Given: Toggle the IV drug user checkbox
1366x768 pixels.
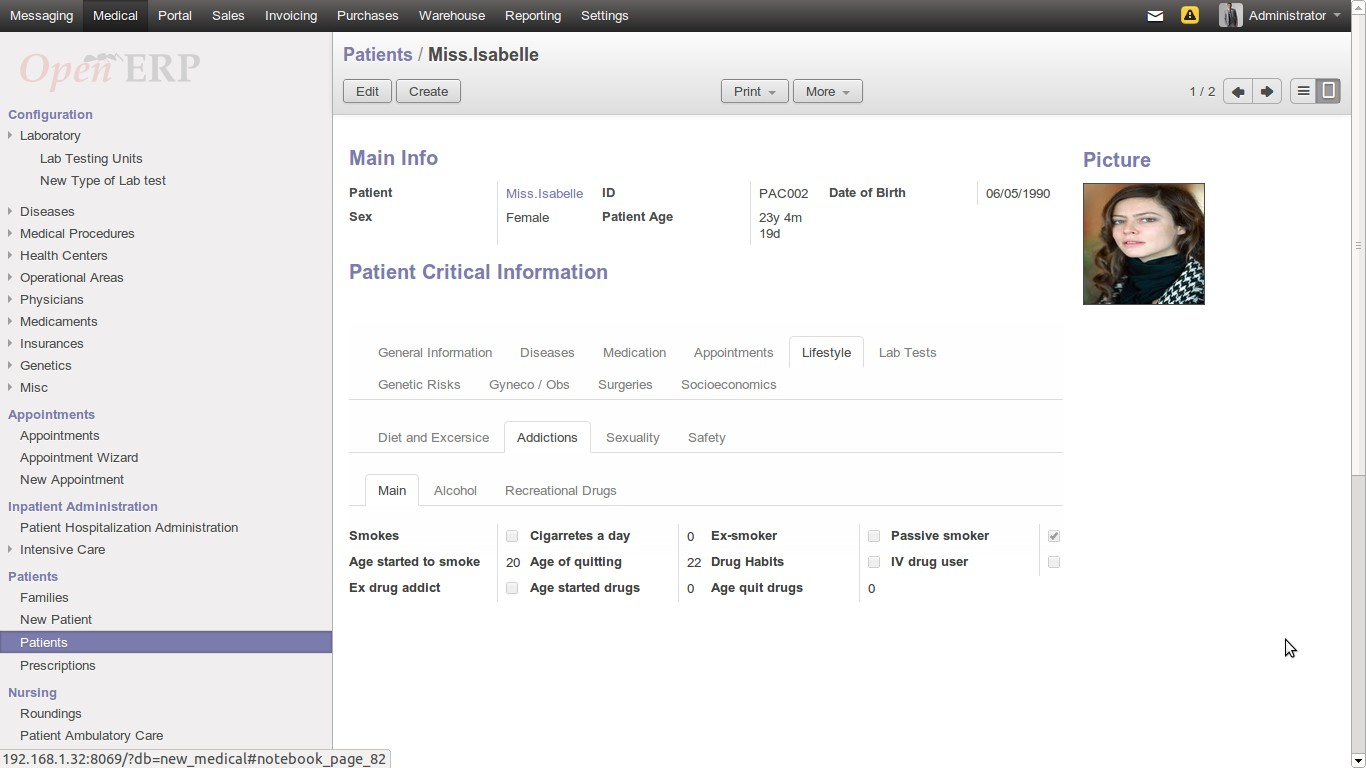Looking at the screenshot, I should tap(1054, 562).
